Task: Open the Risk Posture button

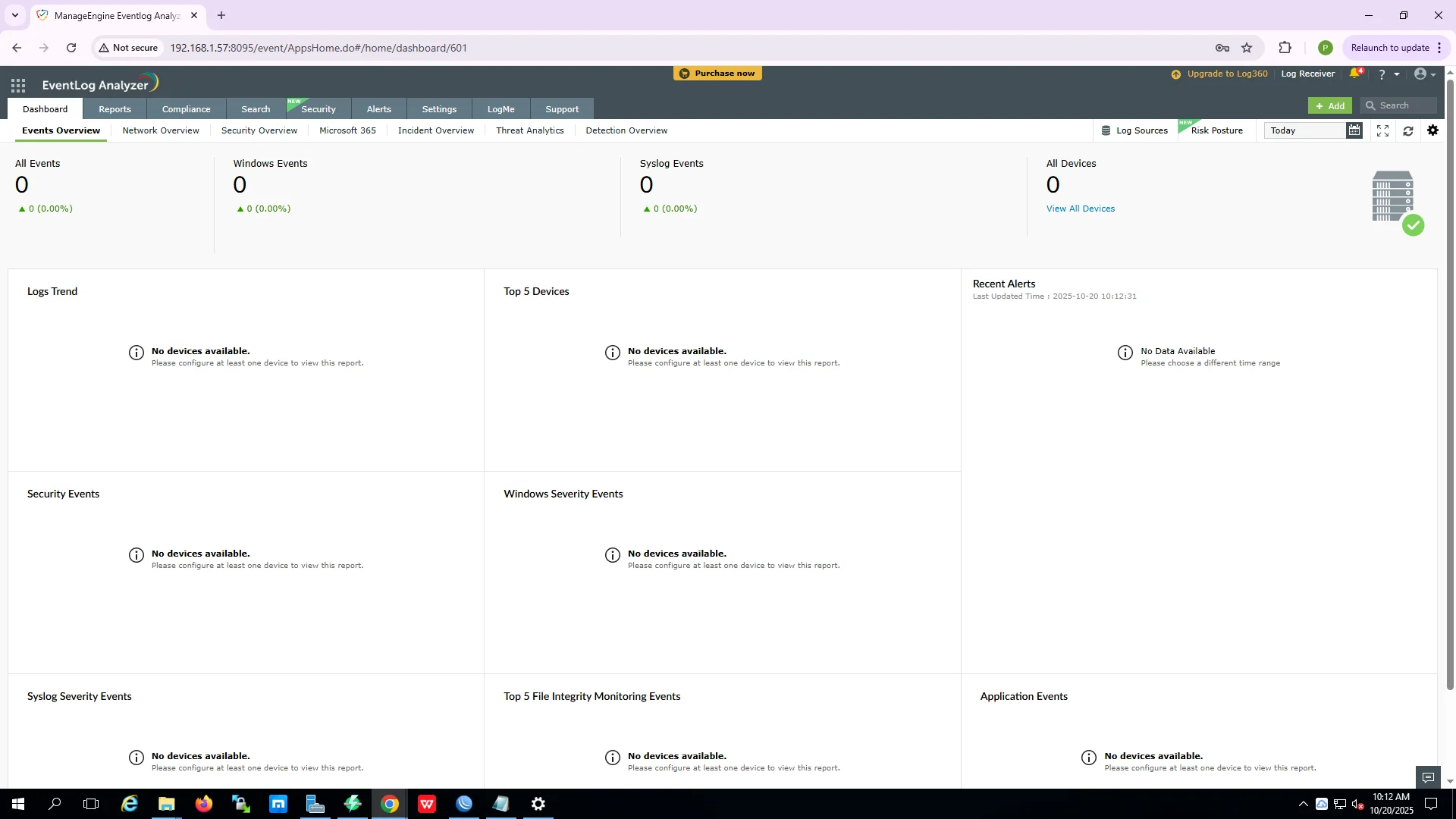Action: pyautogui.click(x=1216, y=130)
